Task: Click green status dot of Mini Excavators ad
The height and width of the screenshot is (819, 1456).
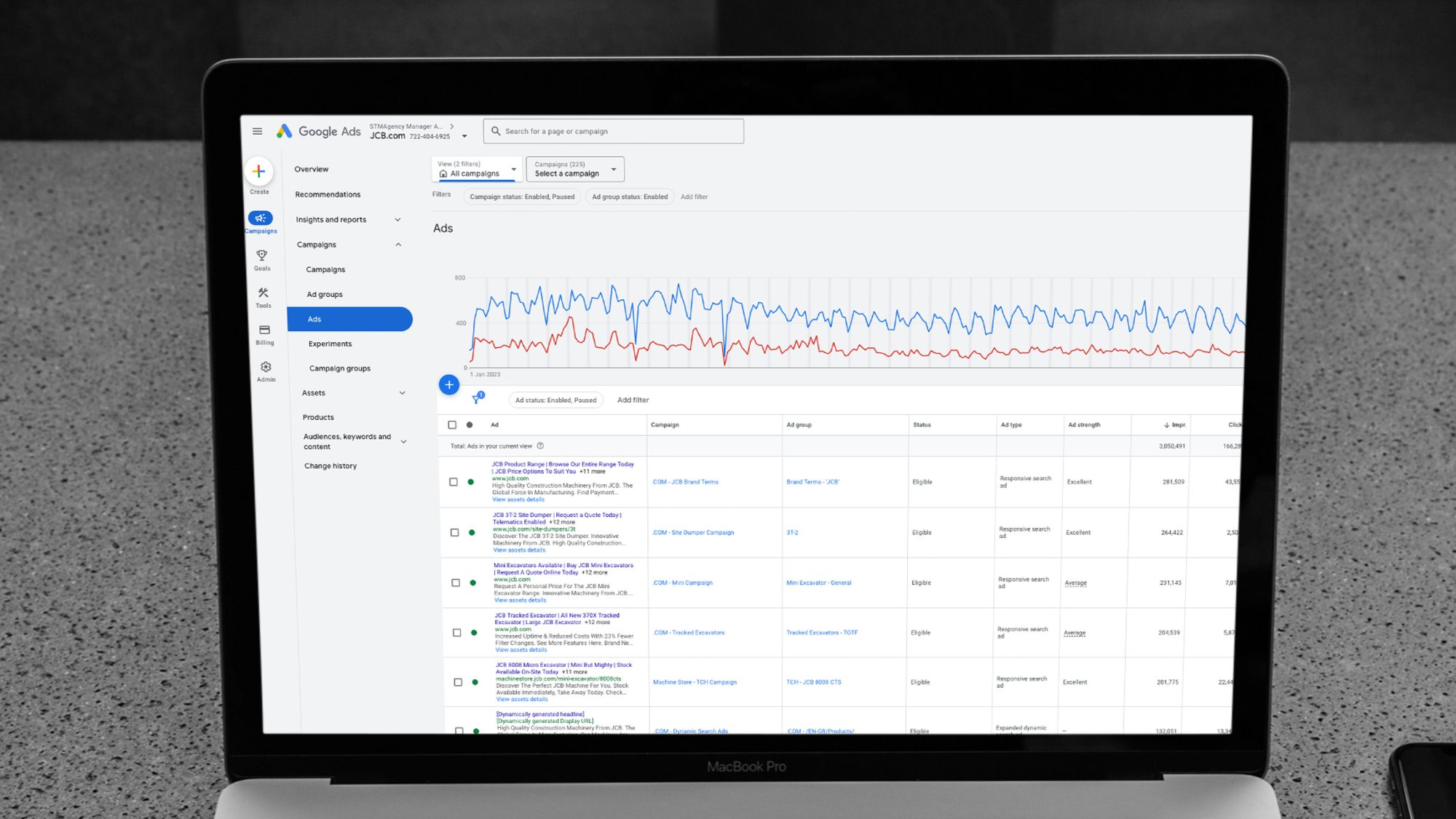Action: [x=473, y=582]
